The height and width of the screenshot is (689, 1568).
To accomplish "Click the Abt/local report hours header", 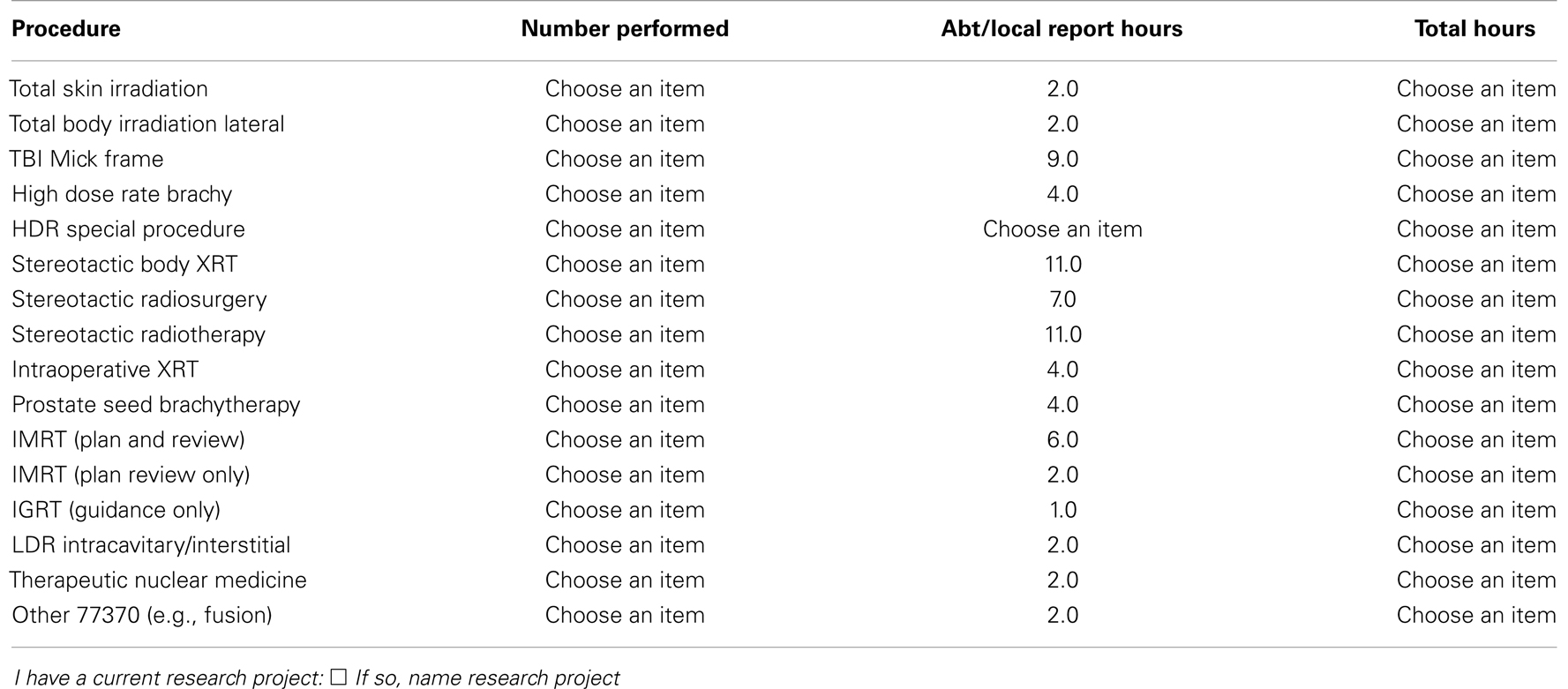I will pyautogui.click(x=1062, y=29).
